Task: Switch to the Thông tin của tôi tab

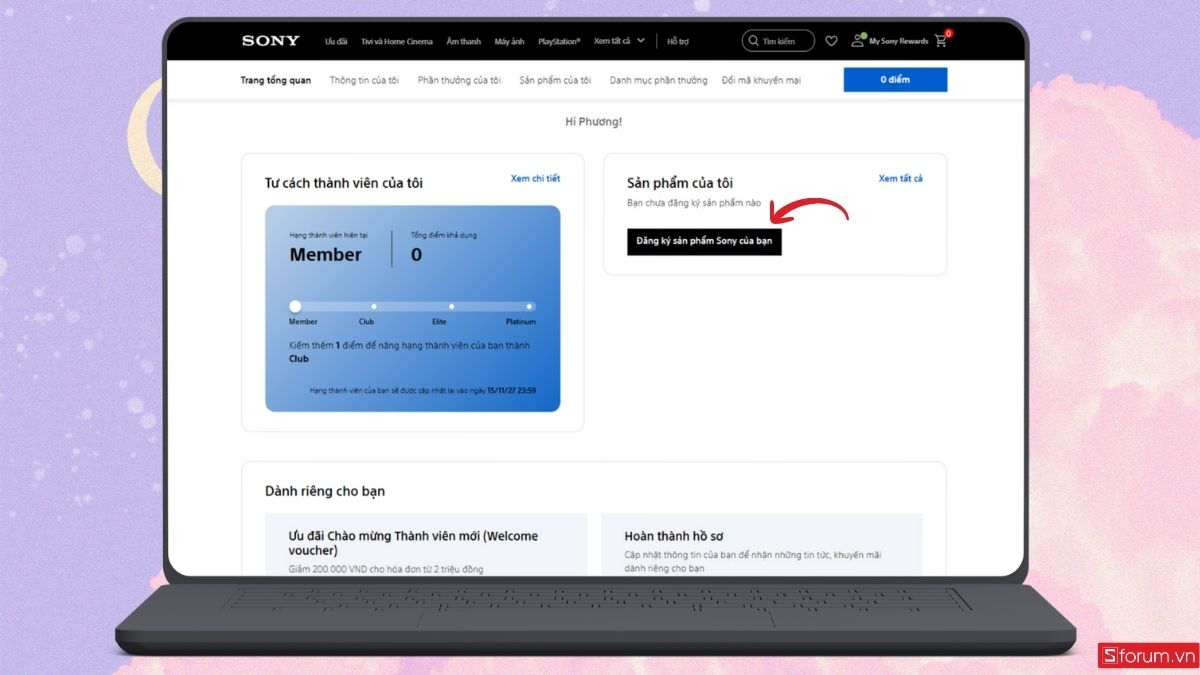Action: 363,79
